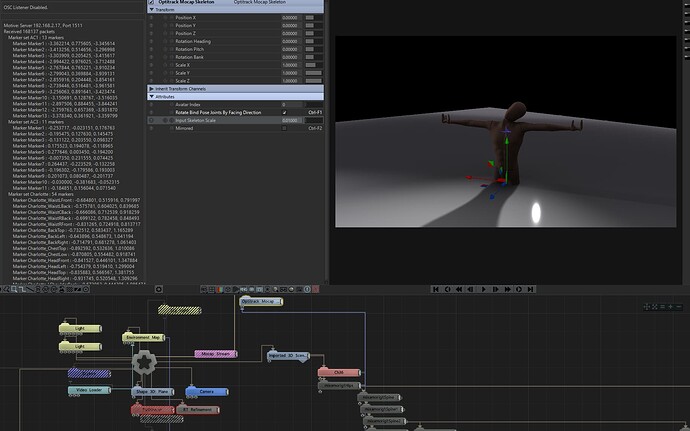Enable the Mirrored checkbox
The height and width of the screenshot is (431, 690).
284,129
